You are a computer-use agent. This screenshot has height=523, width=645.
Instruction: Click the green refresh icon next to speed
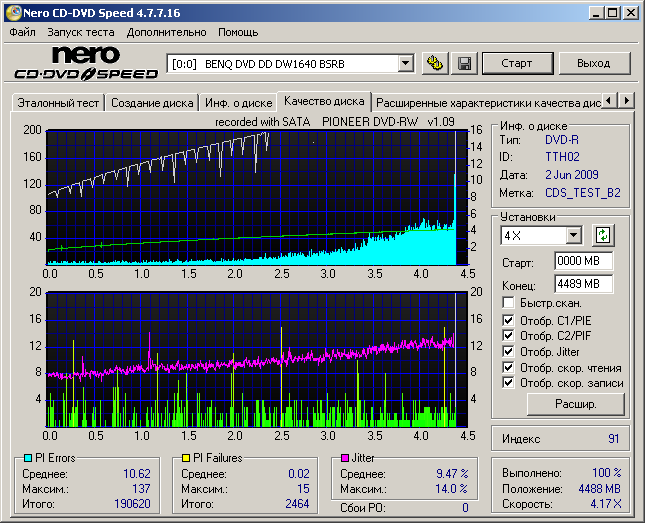pyautogui.click(x=602, y=235)
